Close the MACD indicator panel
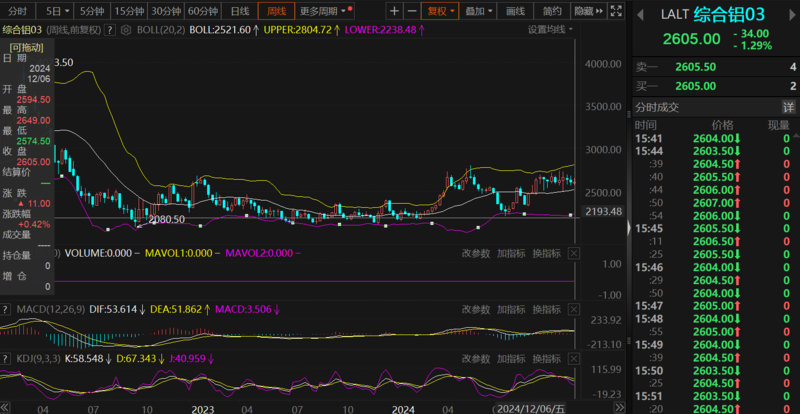The image size is (800, 414). pos(573,310)
